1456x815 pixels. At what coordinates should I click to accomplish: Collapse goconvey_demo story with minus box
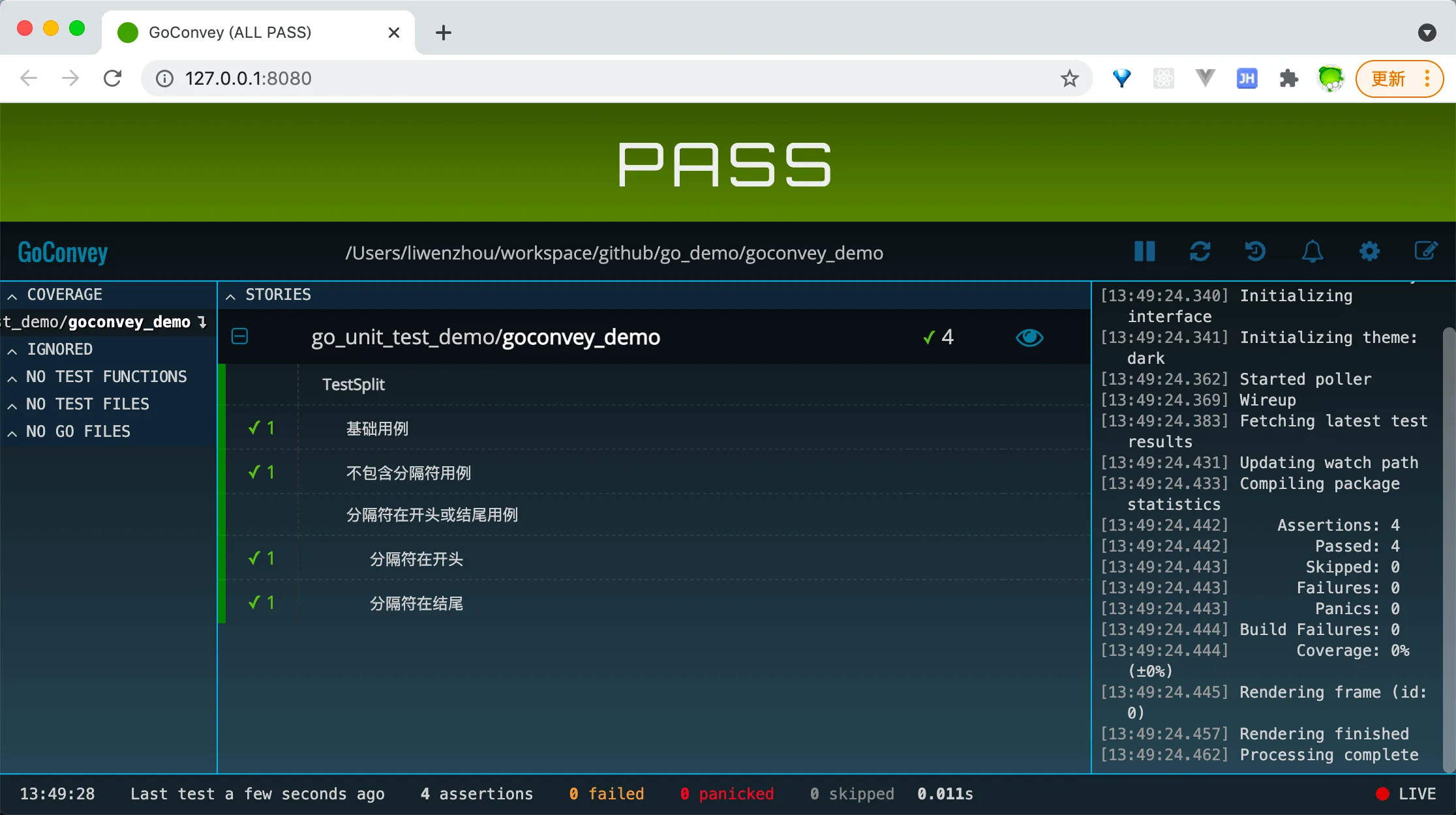click(x=240, y=336)
